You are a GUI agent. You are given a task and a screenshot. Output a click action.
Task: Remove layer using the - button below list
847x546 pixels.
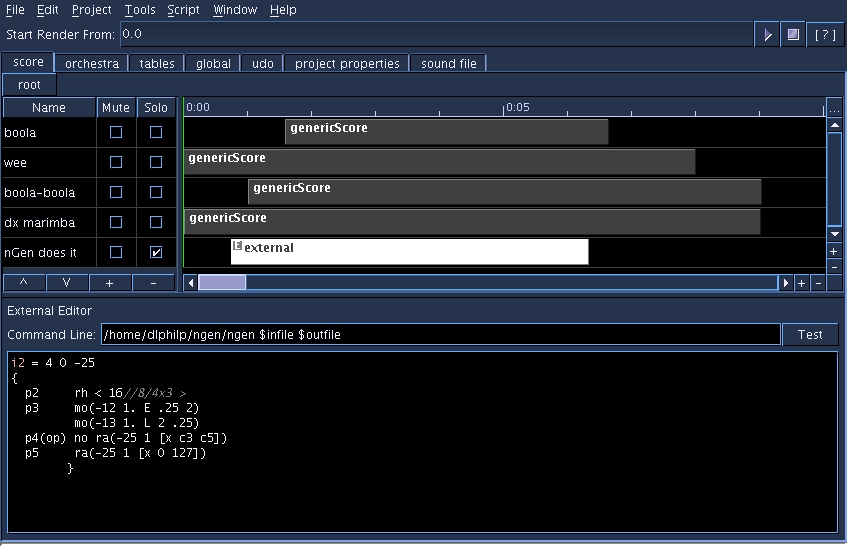[x=153, y=283]
